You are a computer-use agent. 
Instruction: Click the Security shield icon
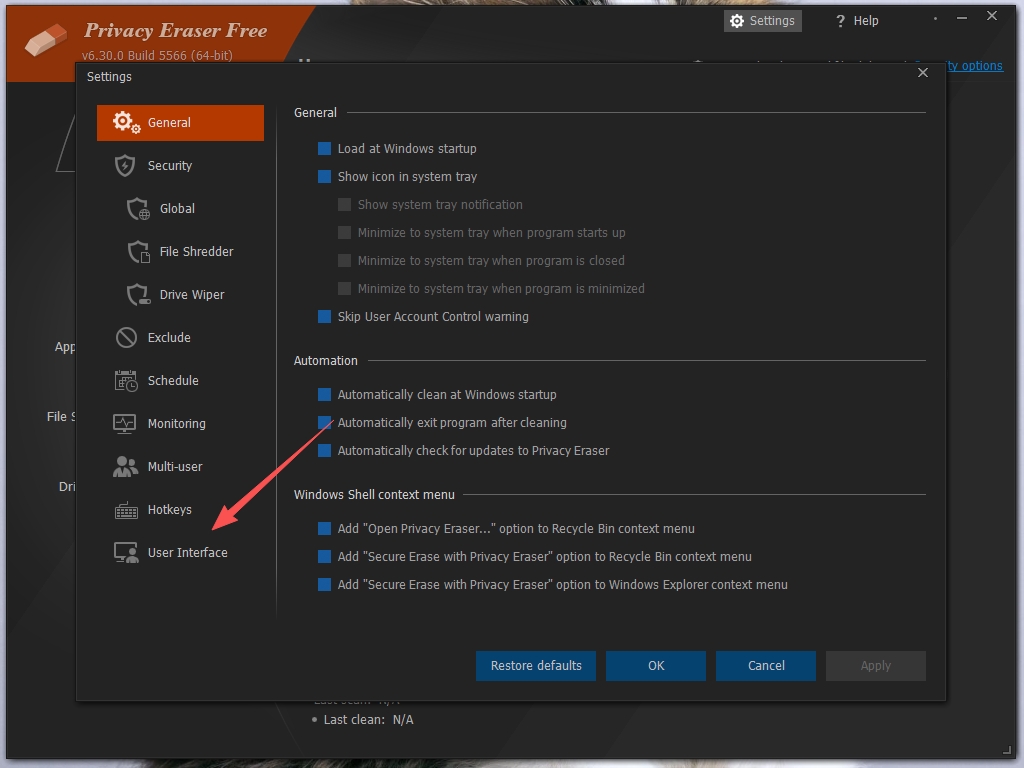[x=125, y=165]
